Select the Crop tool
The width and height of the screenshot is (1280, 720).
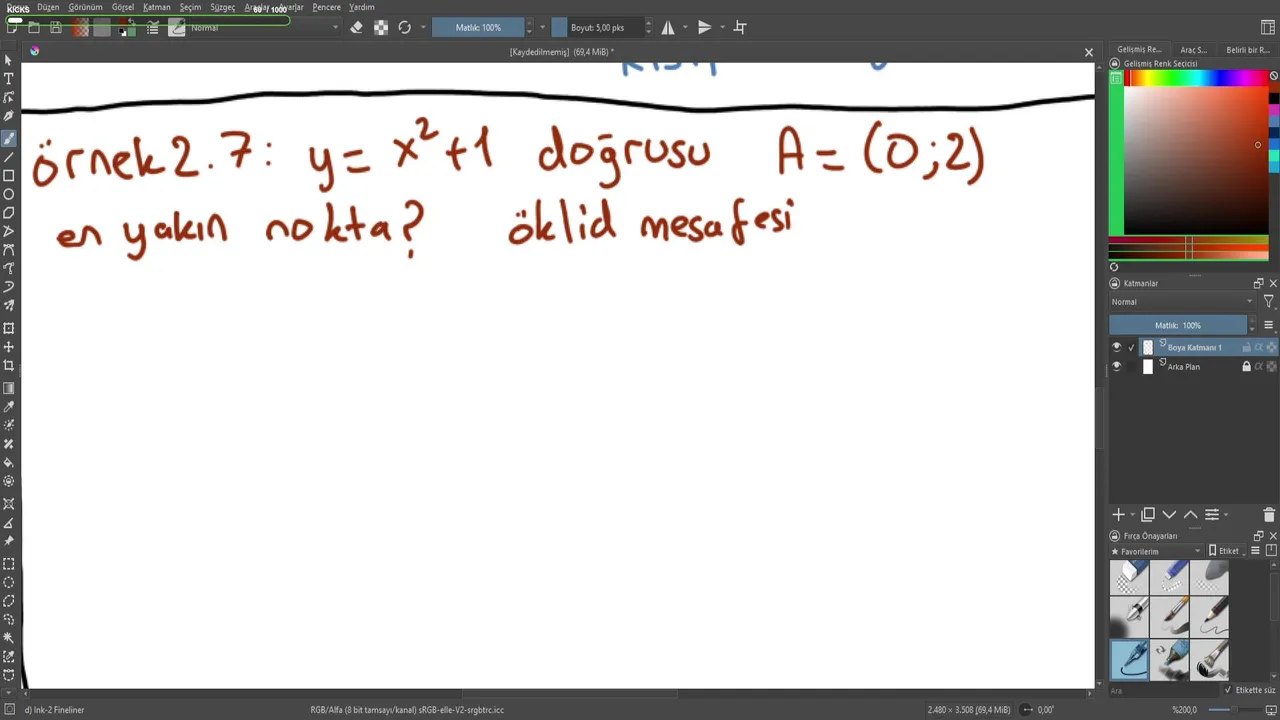(x=9, y=366)
